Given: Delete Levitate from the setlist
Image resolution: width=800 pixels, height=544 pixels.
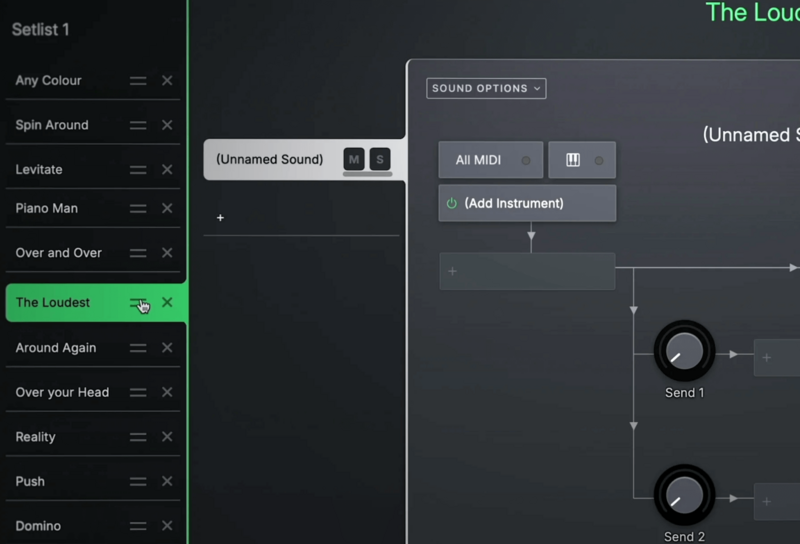Looking at the screenshot, I should coord(167,170).
